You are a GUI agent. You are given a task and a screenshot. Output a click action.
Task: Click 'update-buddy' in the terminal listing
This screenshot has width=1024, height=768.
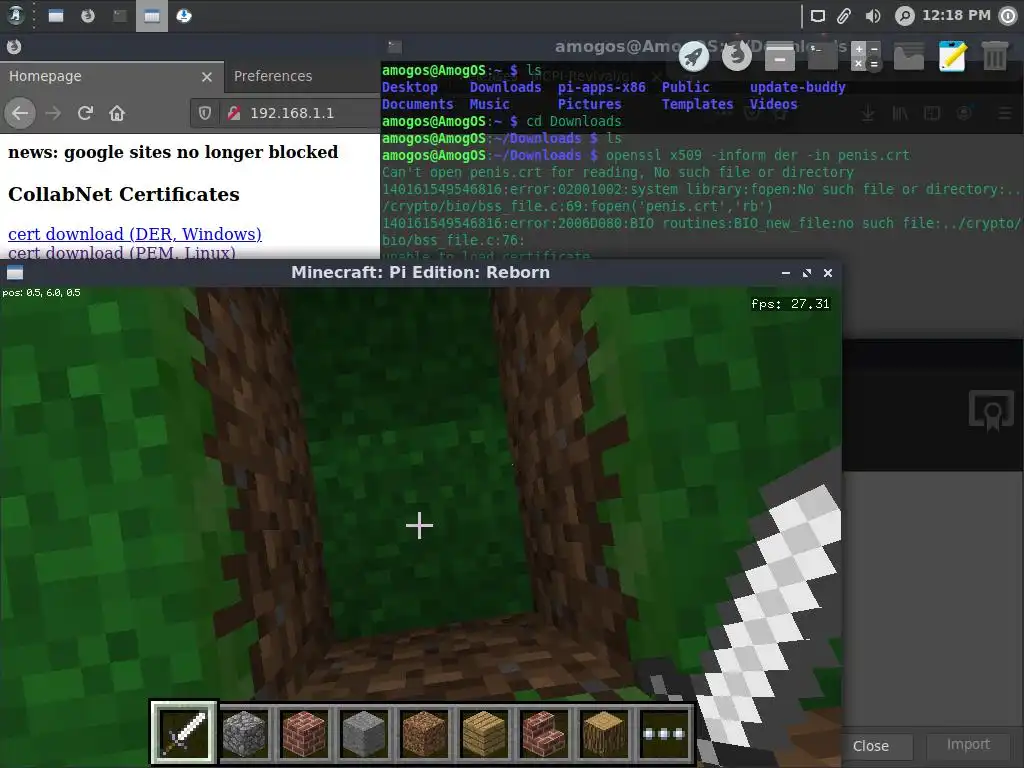click(797, 88)
